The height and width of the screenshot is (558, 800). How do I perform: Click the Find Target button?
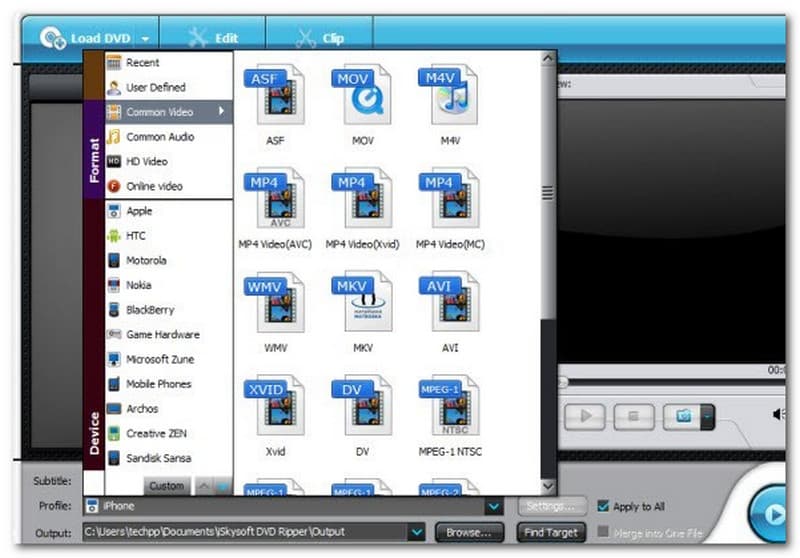click(x=551, y=533)
